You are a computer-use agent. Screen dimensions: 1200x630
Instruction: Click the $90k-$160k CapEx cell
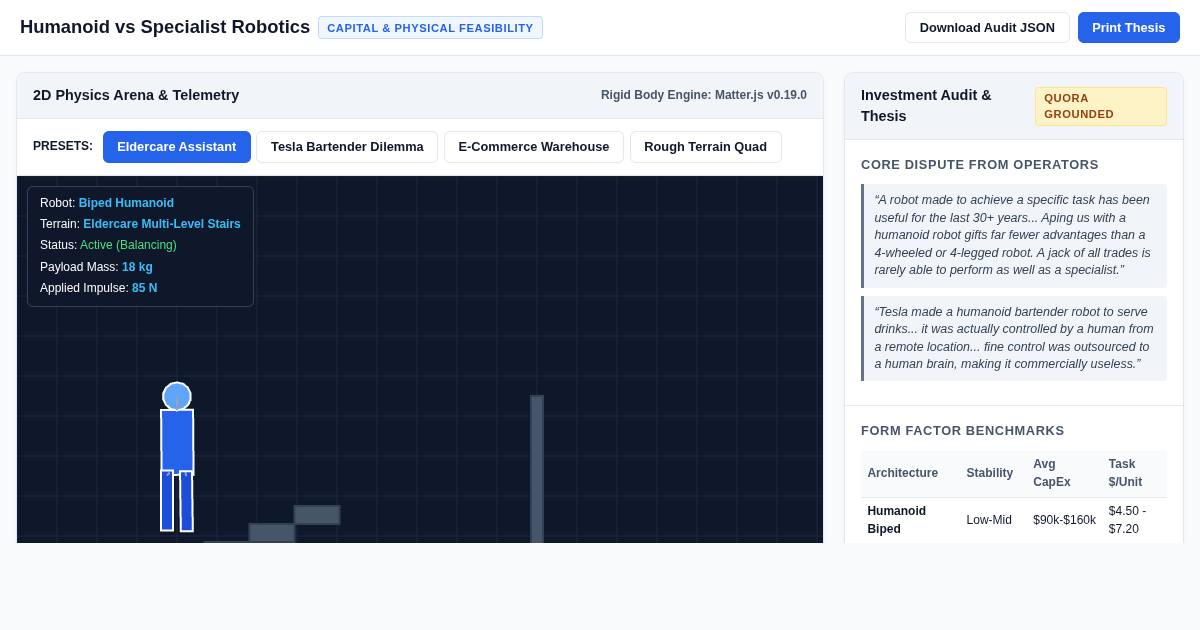point(1064,520)
